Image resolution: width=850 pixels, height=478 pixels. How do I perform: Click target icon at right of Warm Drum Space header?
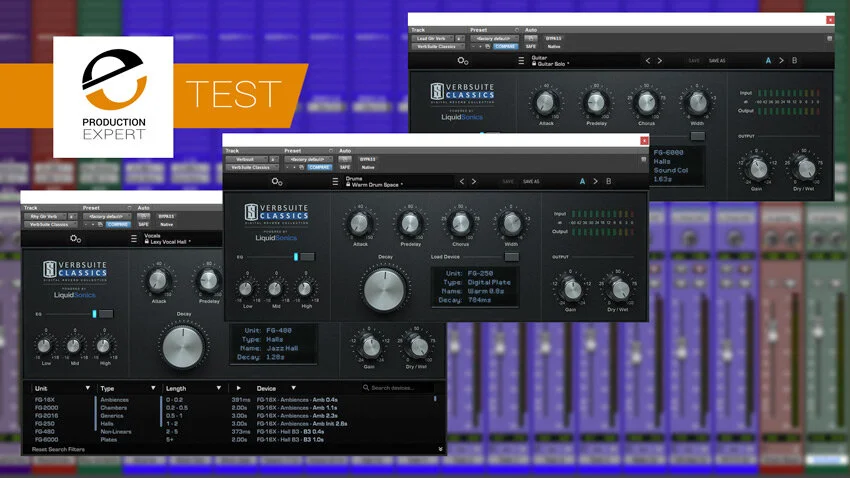(x=643, y=159)
